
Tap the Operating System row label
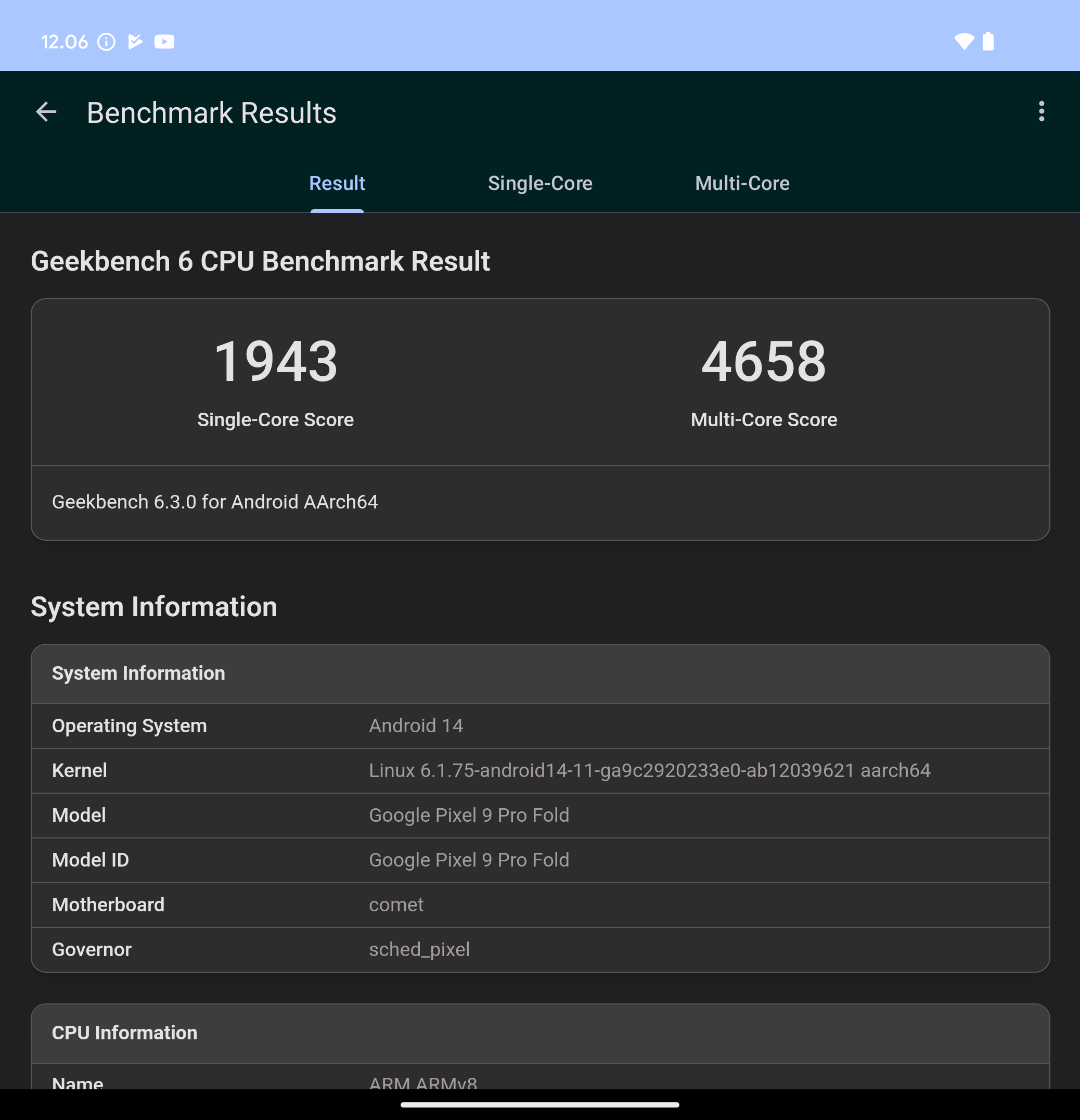pyautogui.click(x=129, y=726)
